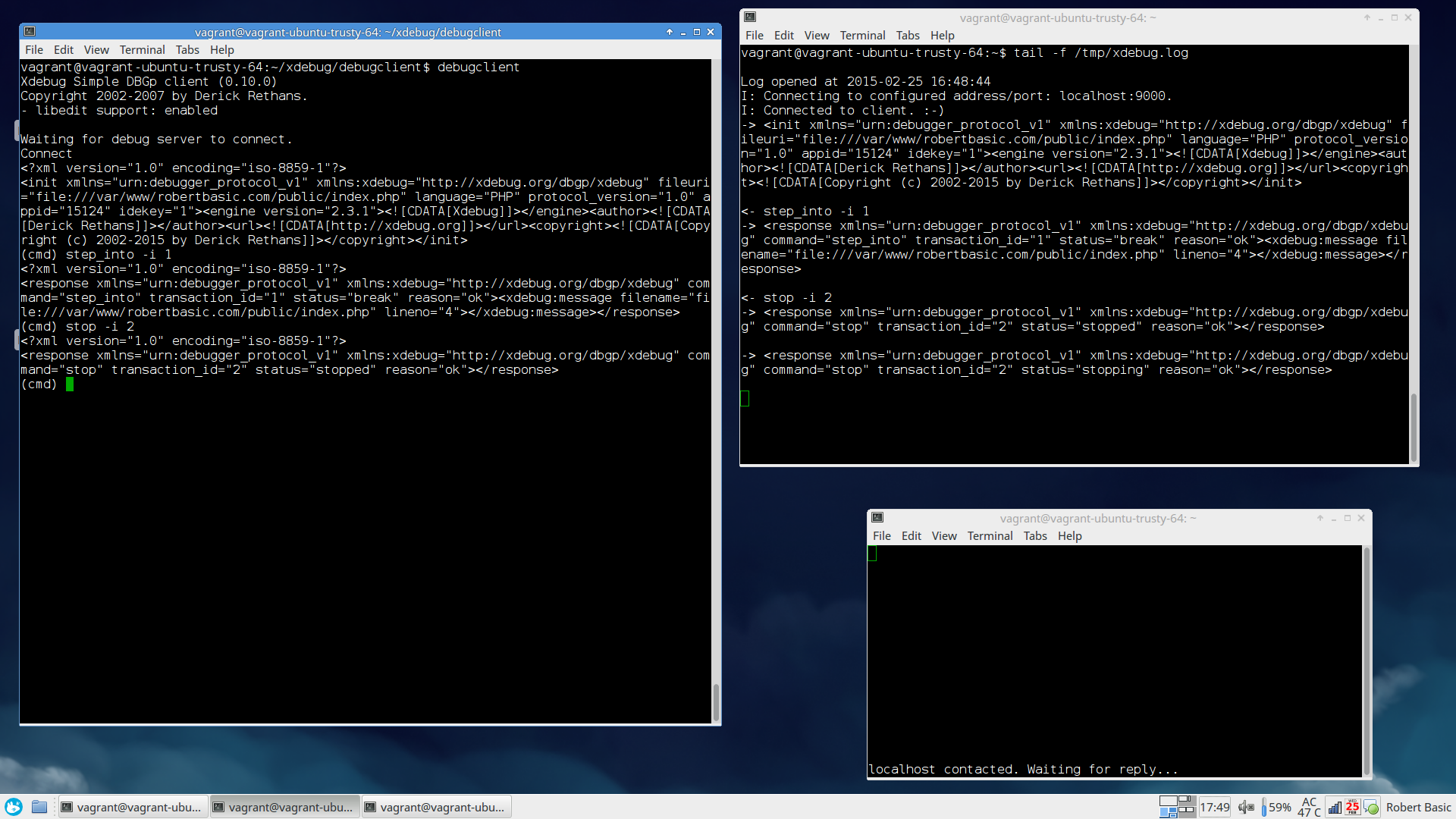
Task: Click the debugclient window's terminal title icon
Action: 30,32
